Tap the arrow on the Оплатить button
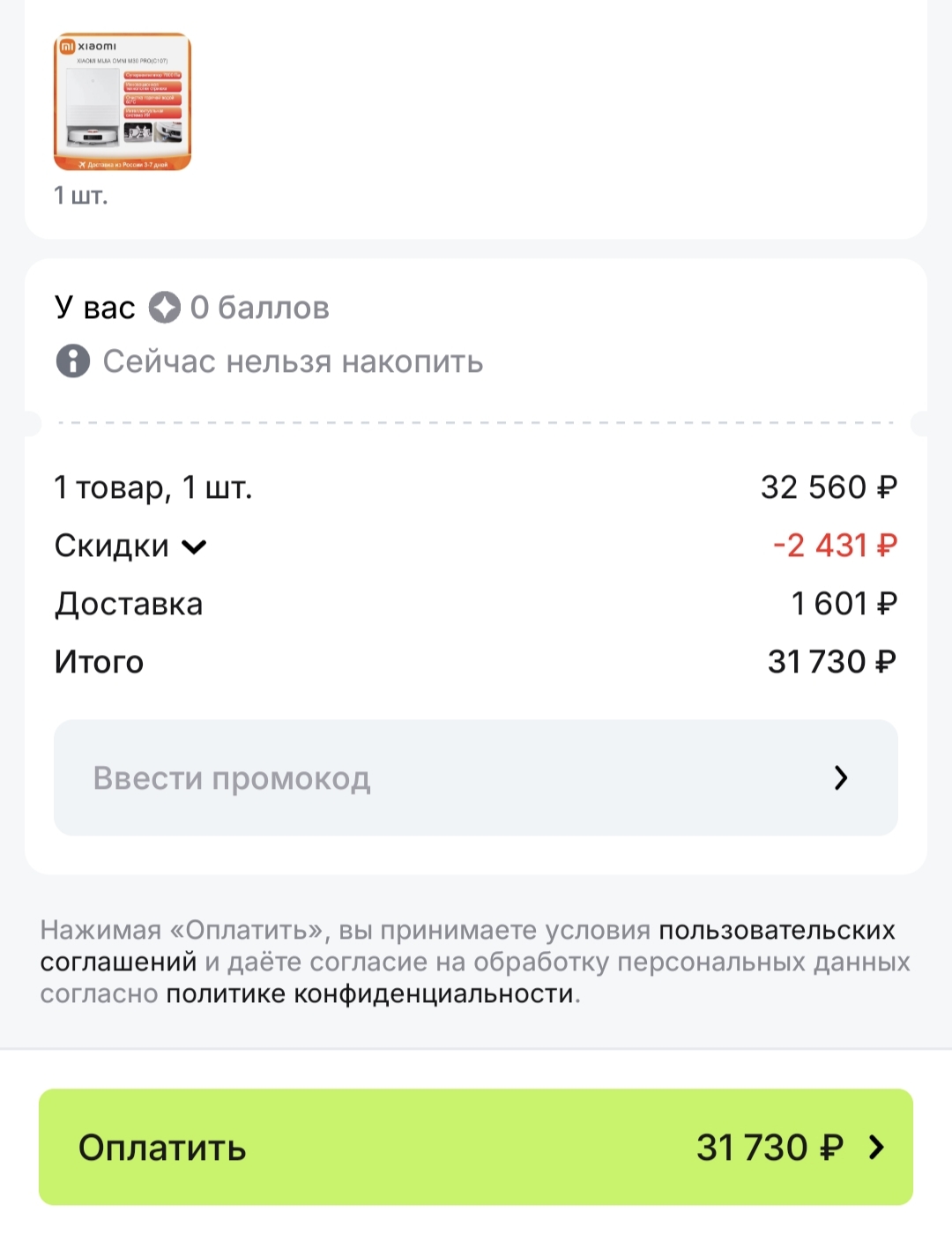Screen dimensions: 952x1234 coord(876,1147)
